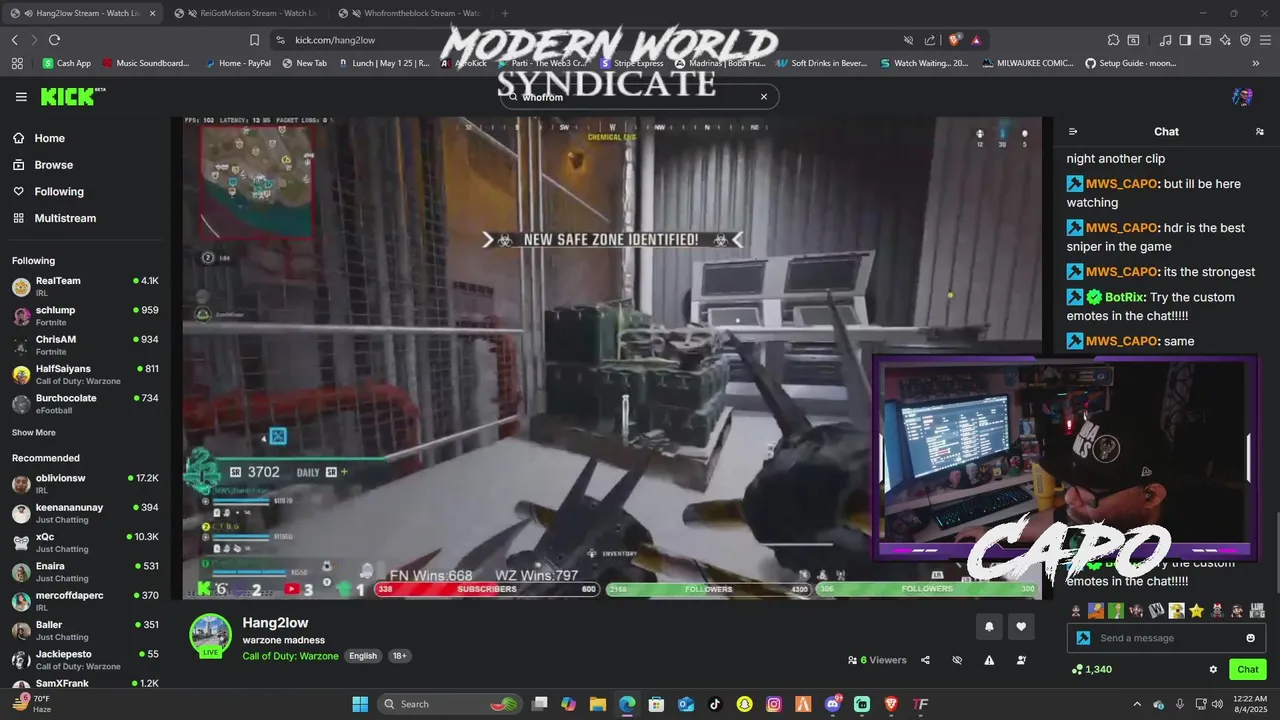Open schlump Fortnite channel
The height and width of the screenshot is (720, 1280).
click(x=85, y=315)
